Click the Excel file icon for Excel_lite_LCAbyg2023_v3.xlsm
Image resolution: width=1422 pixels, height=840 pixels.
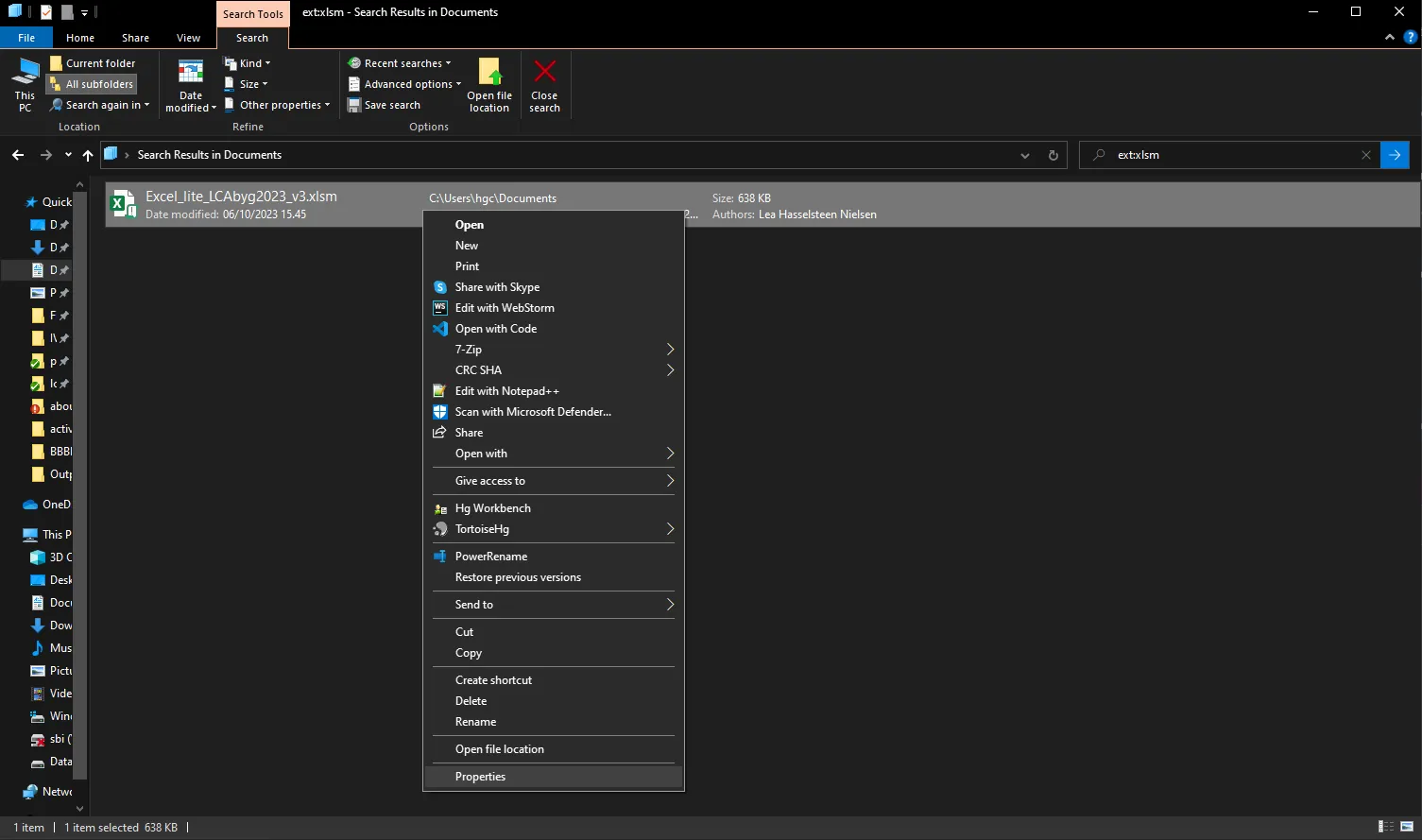click(x=122, y=204)
